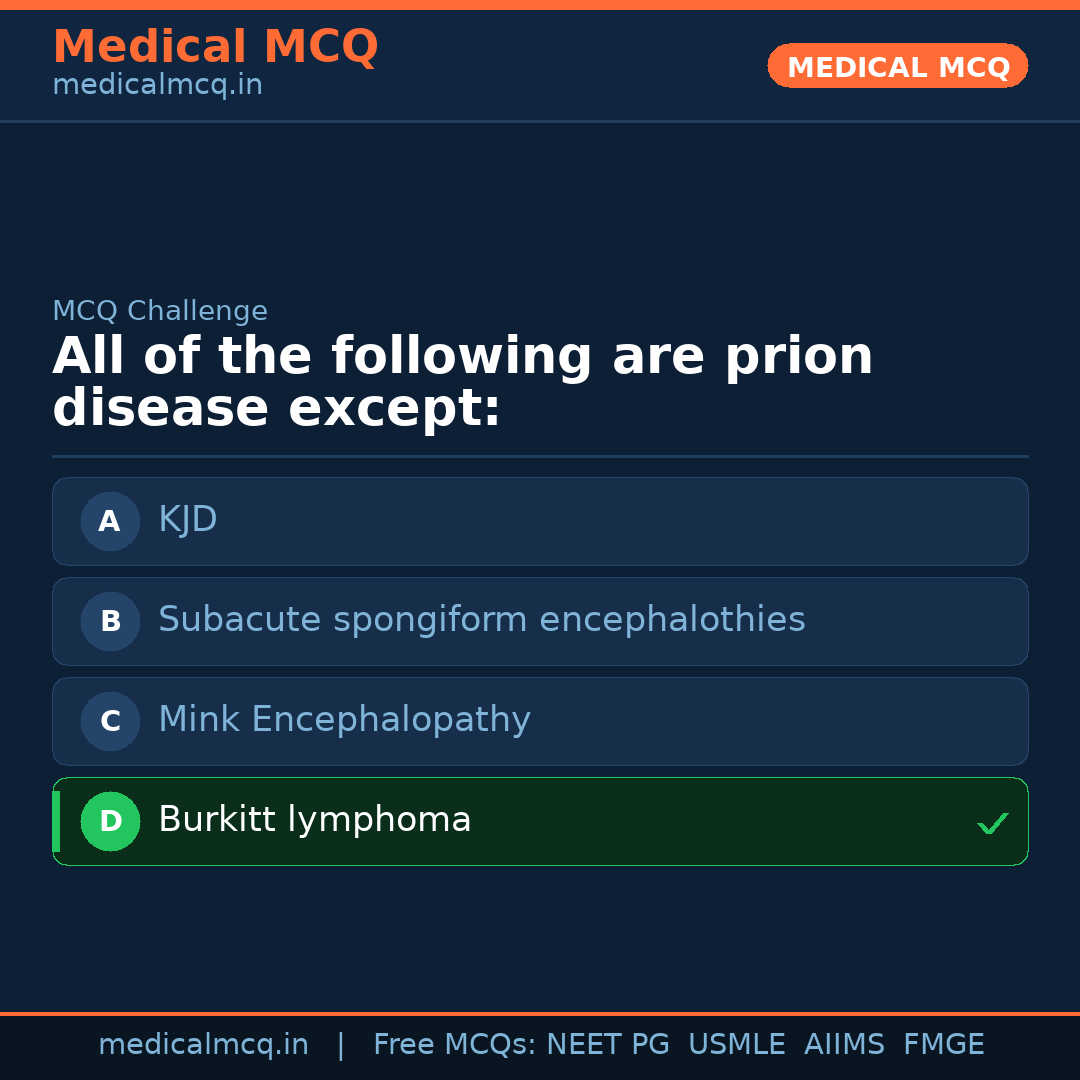Image resolution: width=1080 pixels, height=1080 pixels.
Task: Click the green checkmark on option D
Action: [993, 823]
